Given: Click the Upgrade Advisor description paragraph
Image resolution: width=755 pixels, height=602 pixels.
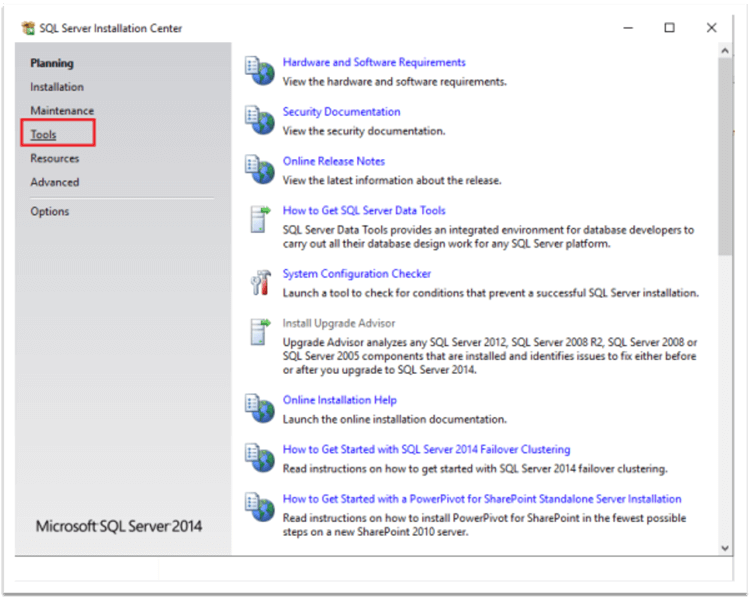Looking at the screenshot, I should (490, 356).
